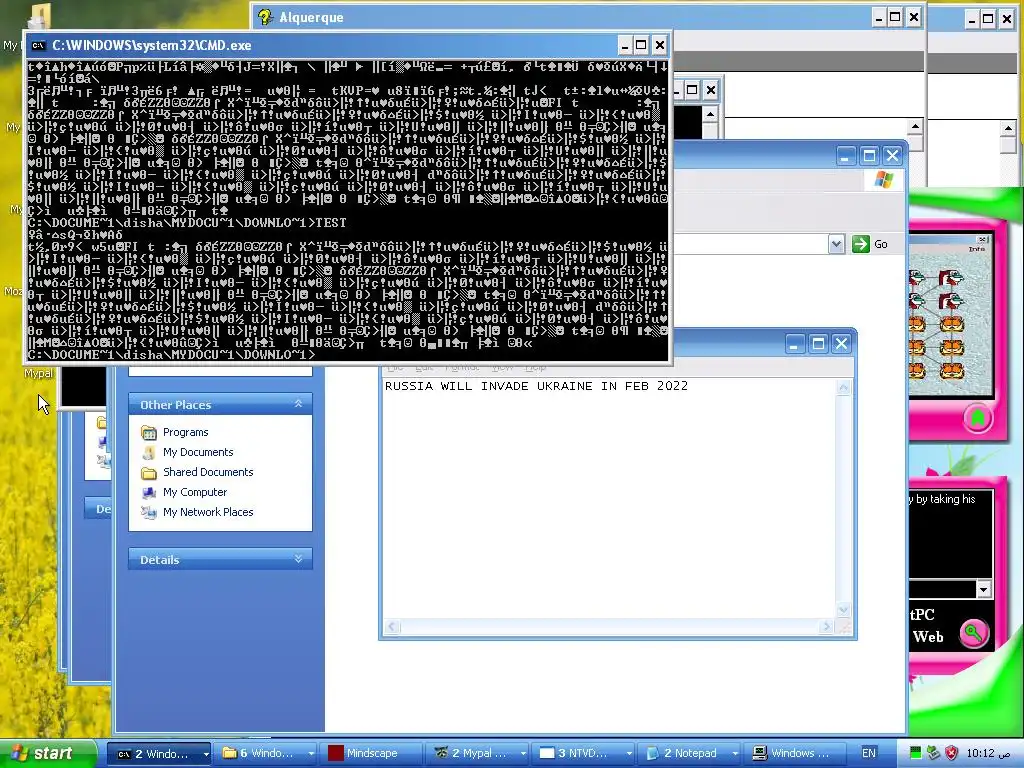1024x768 pixels.
Task: Minimize the CMD.exe window
Action: 625,45
